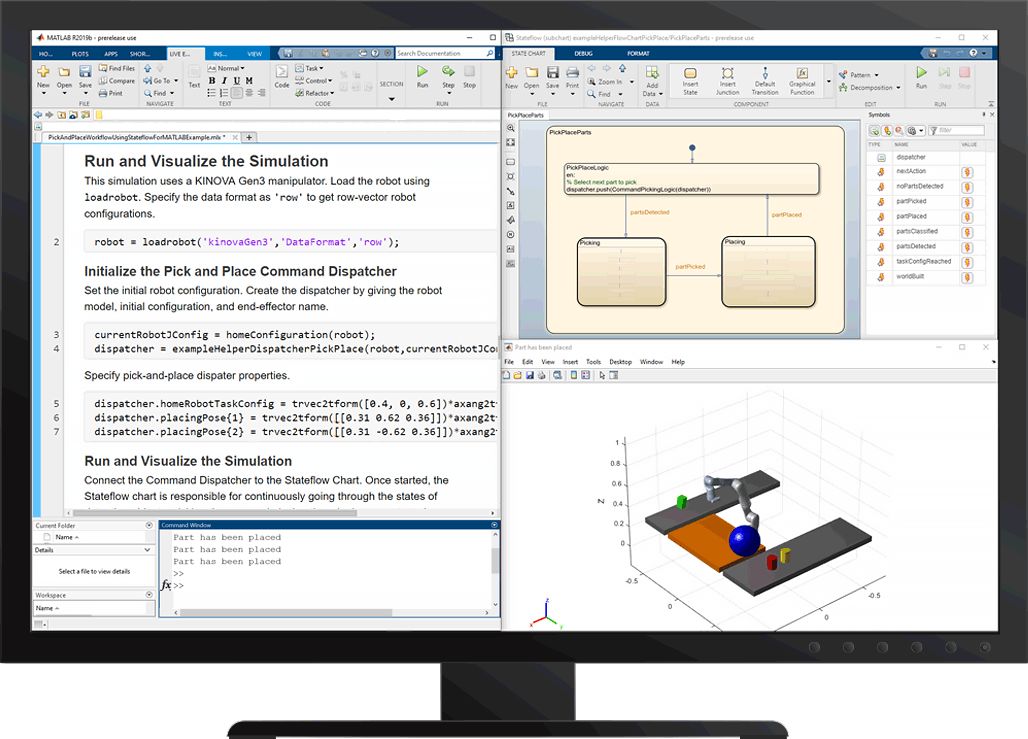Expand the Task dropdown in the Code section
The width and height of the screenshot is (1028, 739).
click(309, 68)
